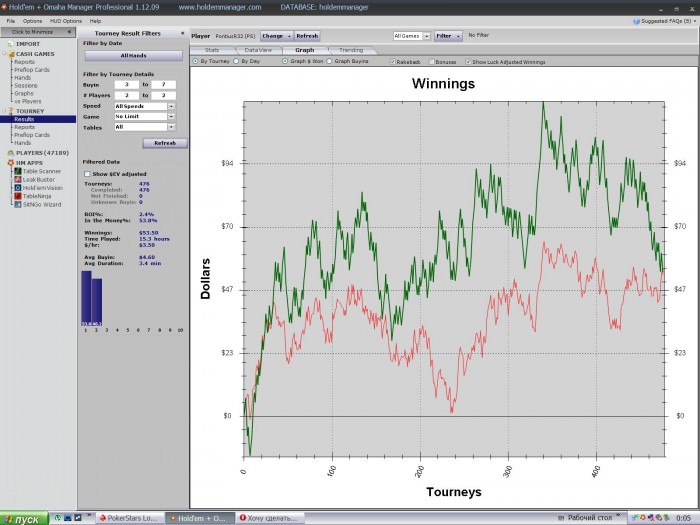Open Tourney Reports tree item

[25, 127]
